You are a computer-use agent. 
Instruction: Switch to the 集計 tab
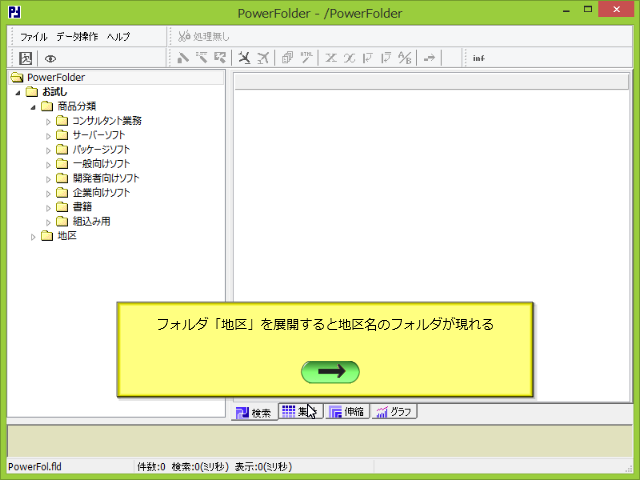(x=301, y=411)
